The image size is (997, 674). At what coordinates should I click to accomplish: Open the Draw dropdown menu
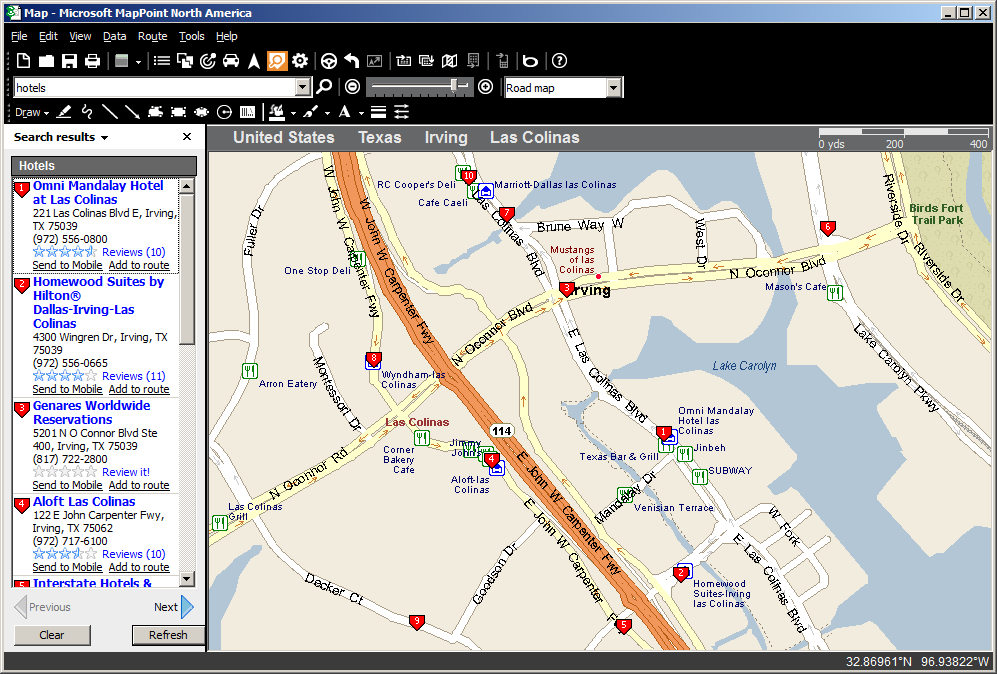pos(32,112)
